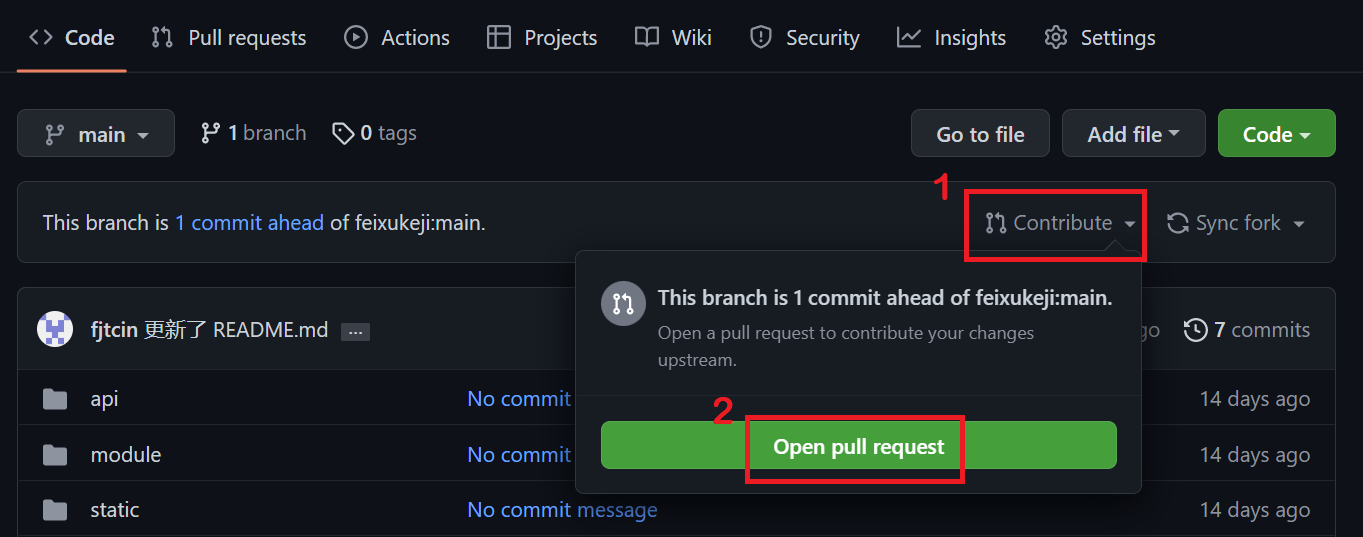Image resolution: width=1363 pixels, height=537 pixels.
Task: Expand the Sync fork dropdown
Action: (1236, 223)
